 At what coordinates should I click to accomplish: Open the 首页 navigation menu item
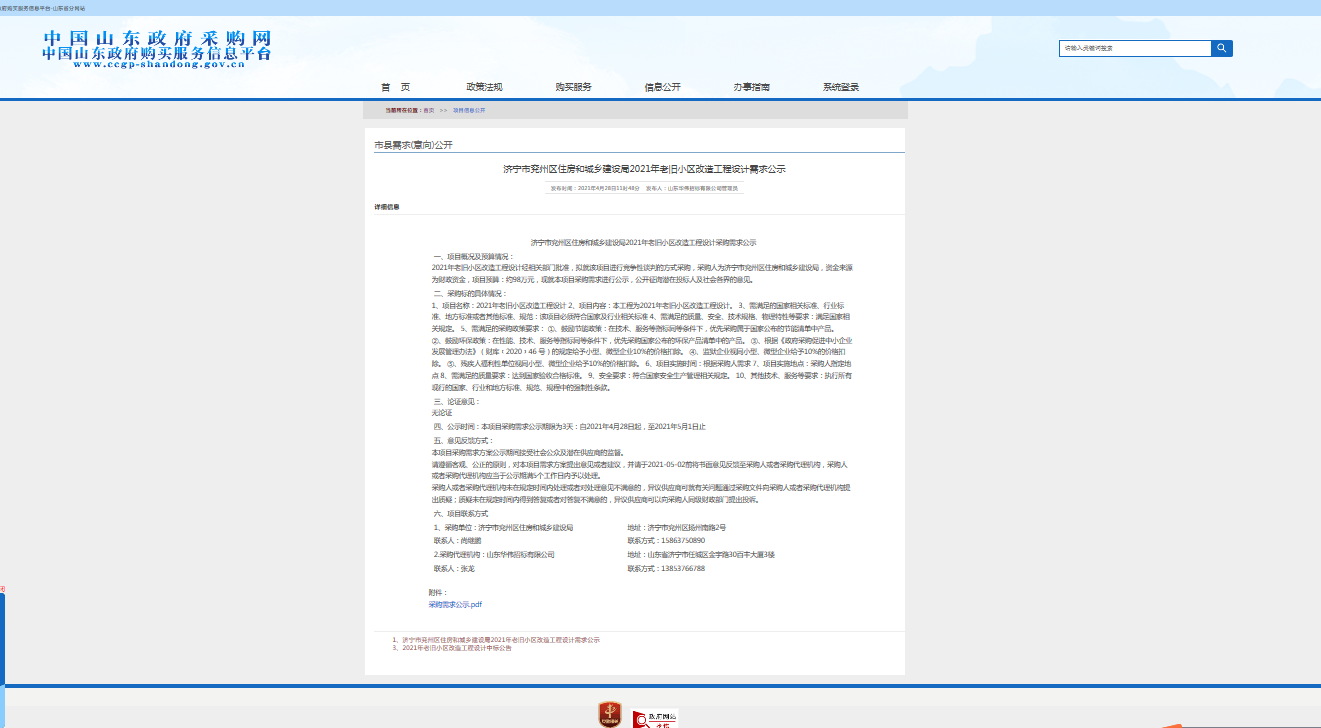(395, 87)
